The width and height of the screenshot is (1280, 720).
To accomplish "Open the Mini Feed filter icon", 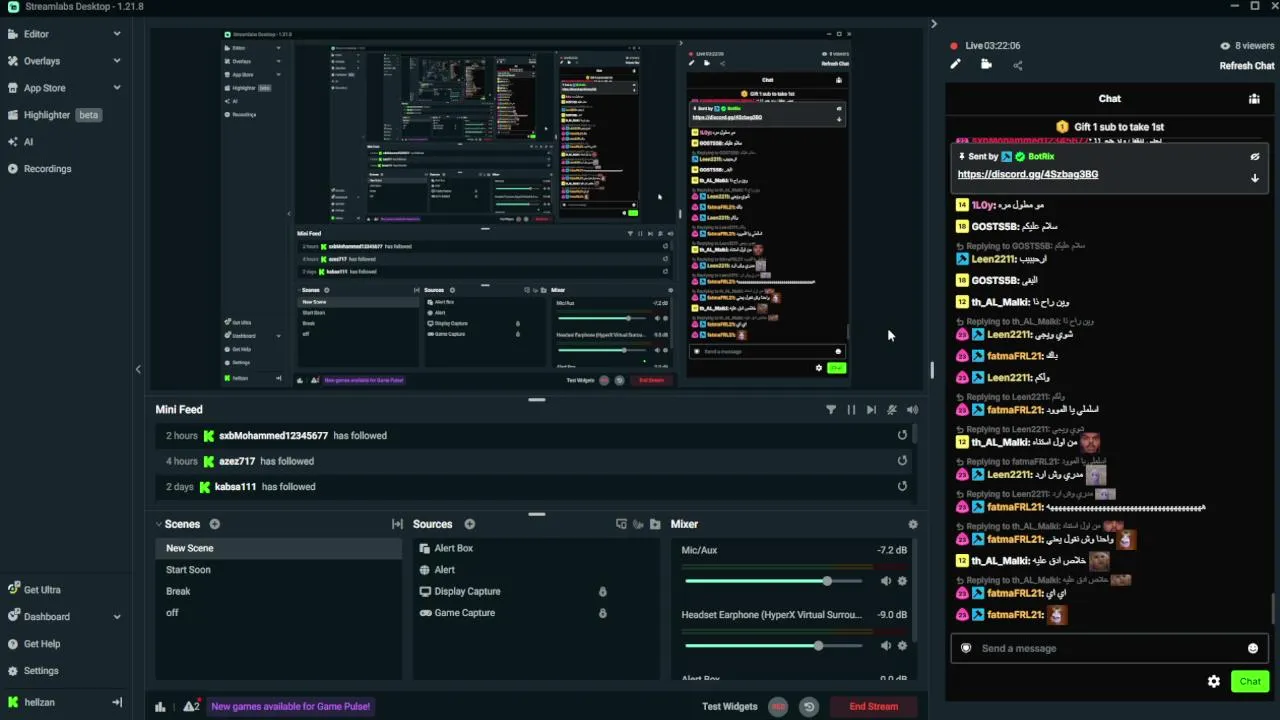I will [831, 410].
